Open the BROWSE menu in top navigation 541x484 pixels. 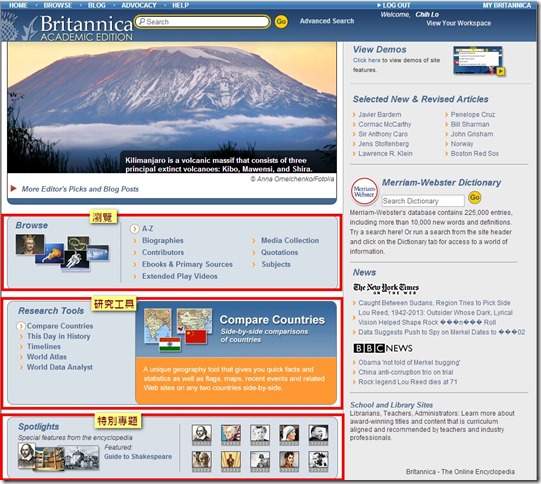(58, 6)
